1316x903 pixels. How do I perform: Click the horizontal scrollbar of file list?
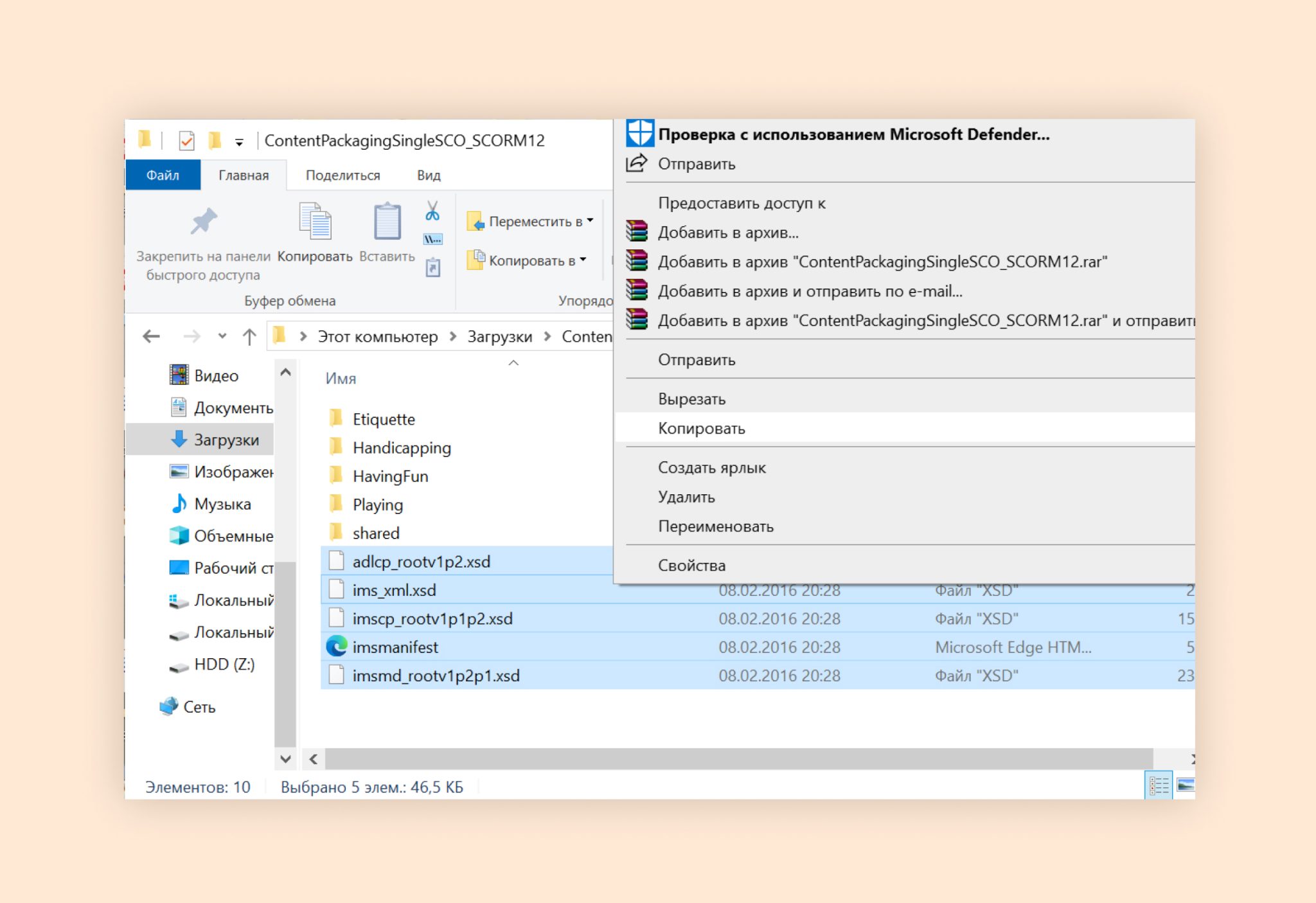(739, 758)
